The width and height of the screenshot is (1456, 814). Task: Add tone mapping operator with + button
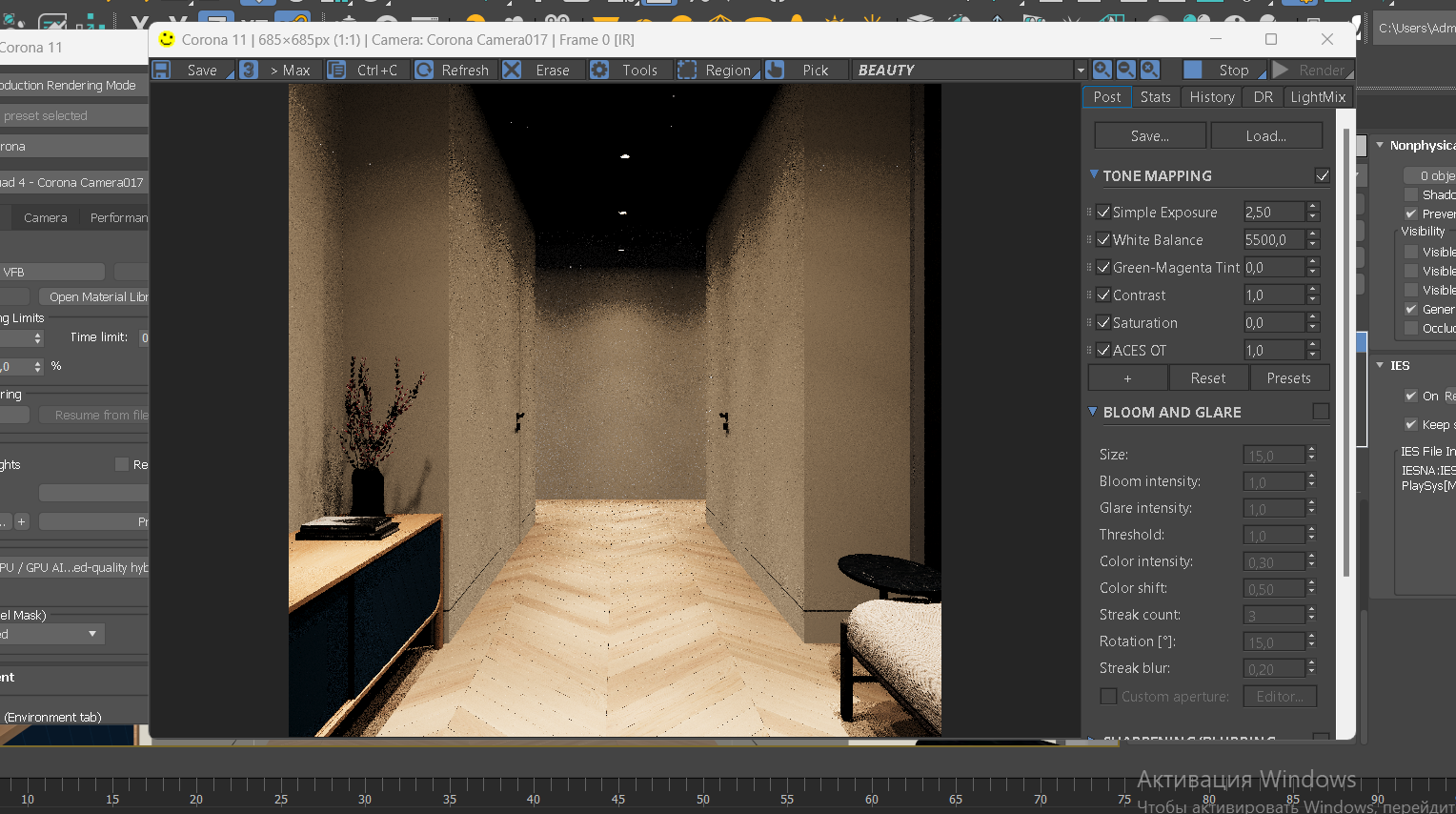pos(1127,378)
